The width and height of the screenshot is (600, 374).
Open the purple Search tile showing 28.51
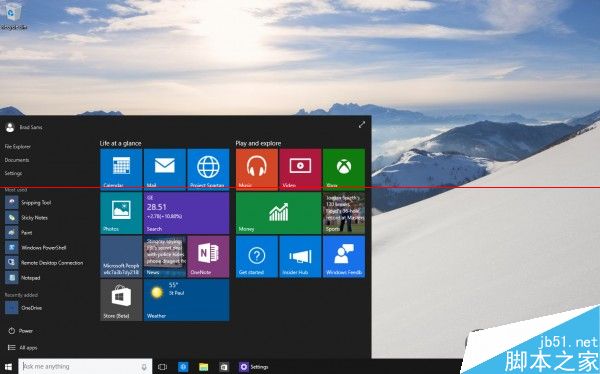point(186,213)
